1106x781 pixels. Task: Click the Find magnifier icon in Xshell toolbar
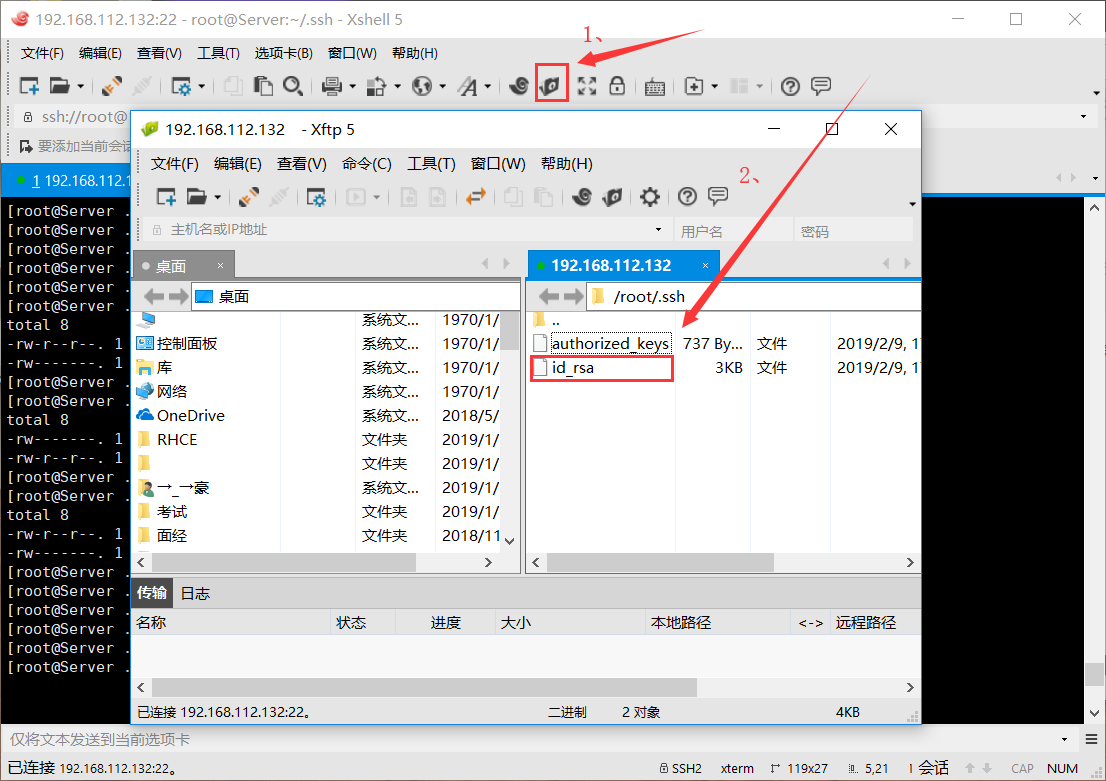point(293,86)
